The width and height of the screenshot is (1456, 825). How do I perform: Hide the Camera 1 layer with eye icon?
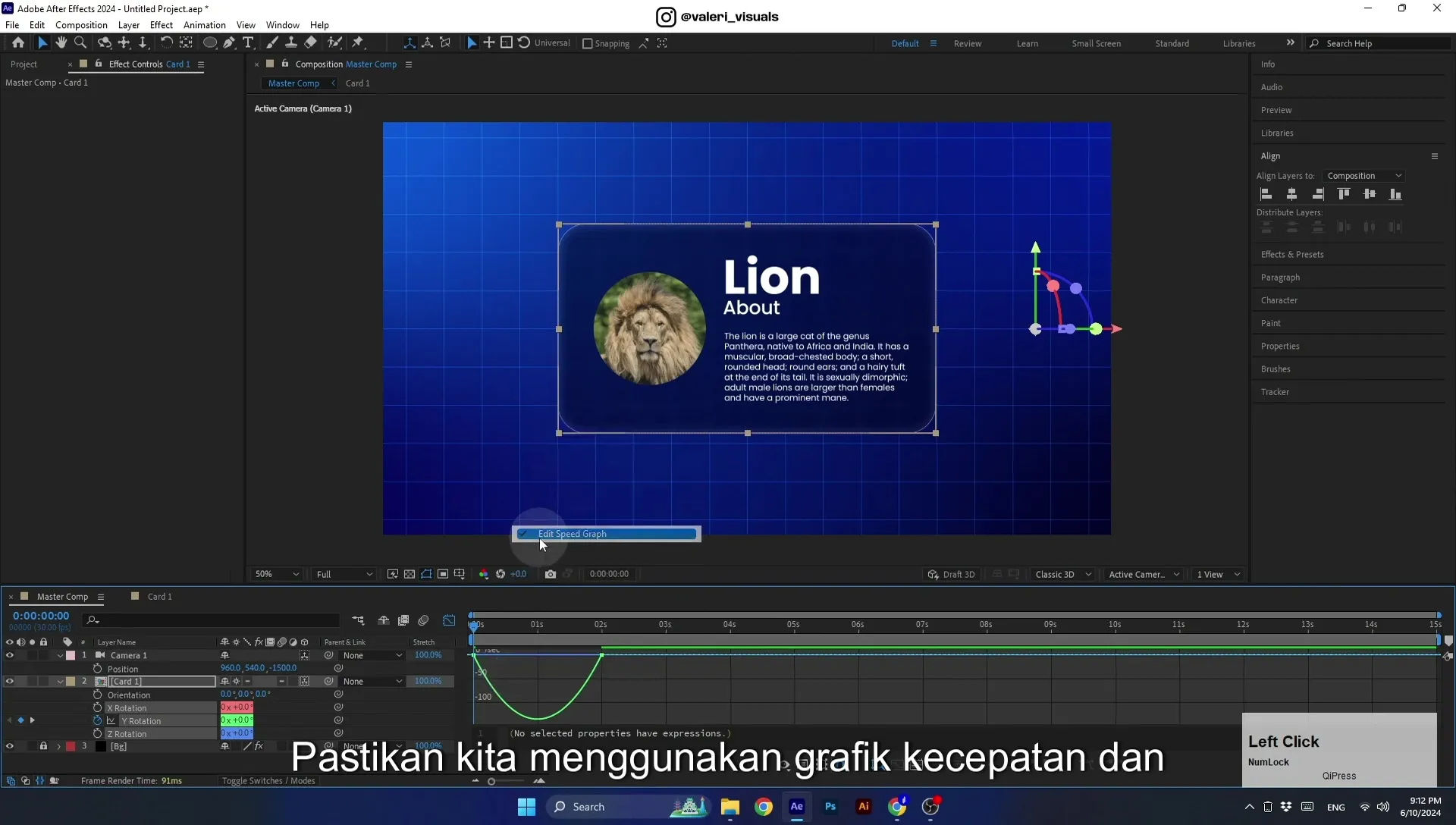[x=10, y=655]
